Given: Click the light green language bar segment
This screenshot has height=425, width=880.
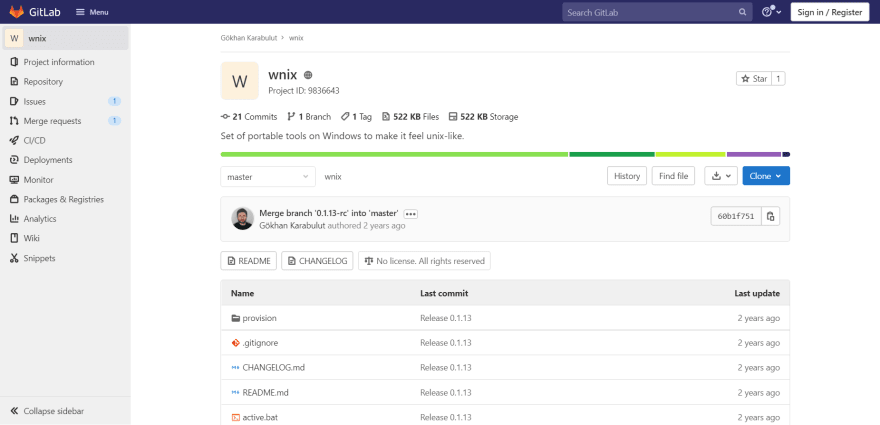Looking at the screenshot, I should tap(395, 154).
